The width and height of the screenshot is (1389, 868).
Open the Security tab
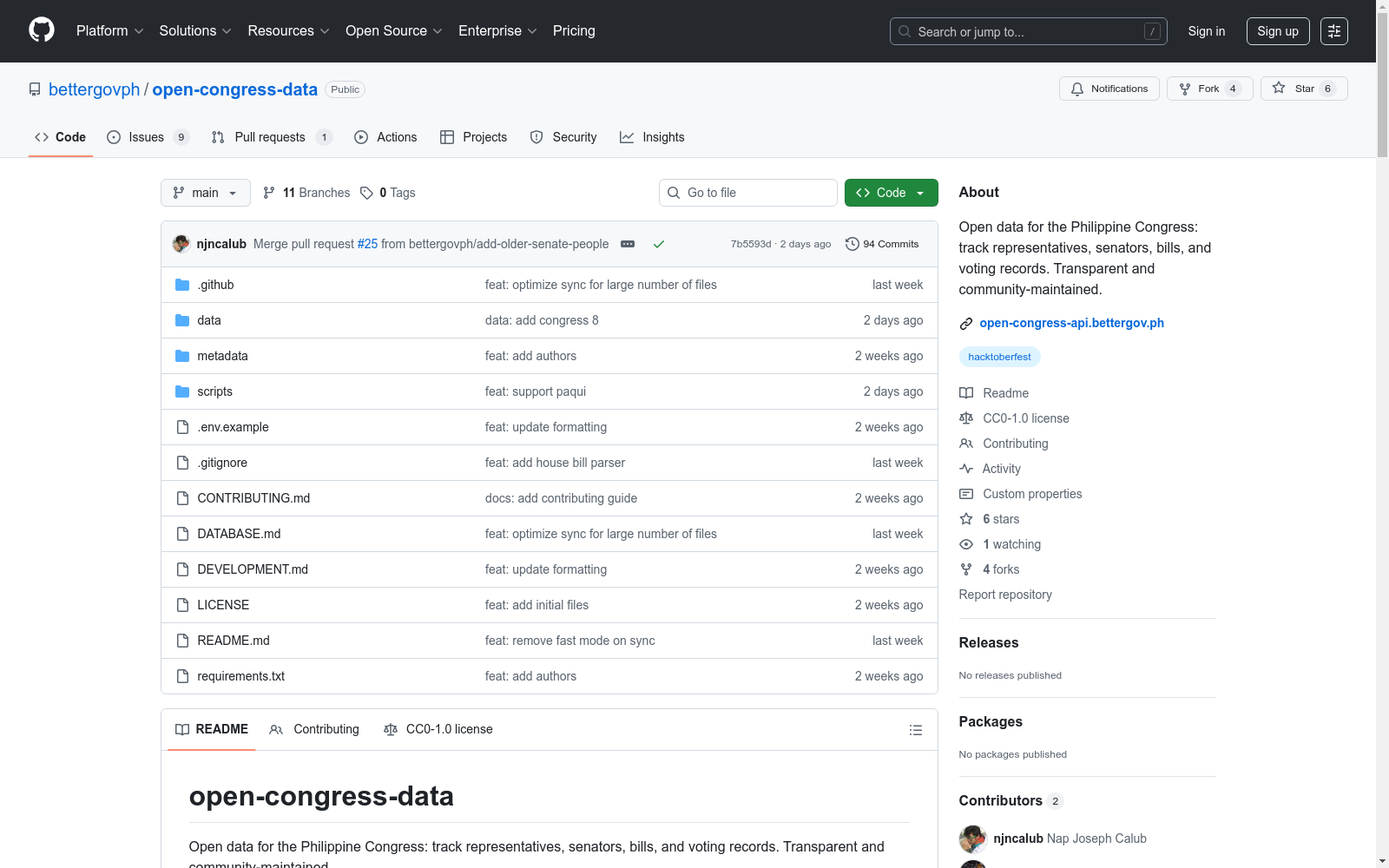[563, 137]
